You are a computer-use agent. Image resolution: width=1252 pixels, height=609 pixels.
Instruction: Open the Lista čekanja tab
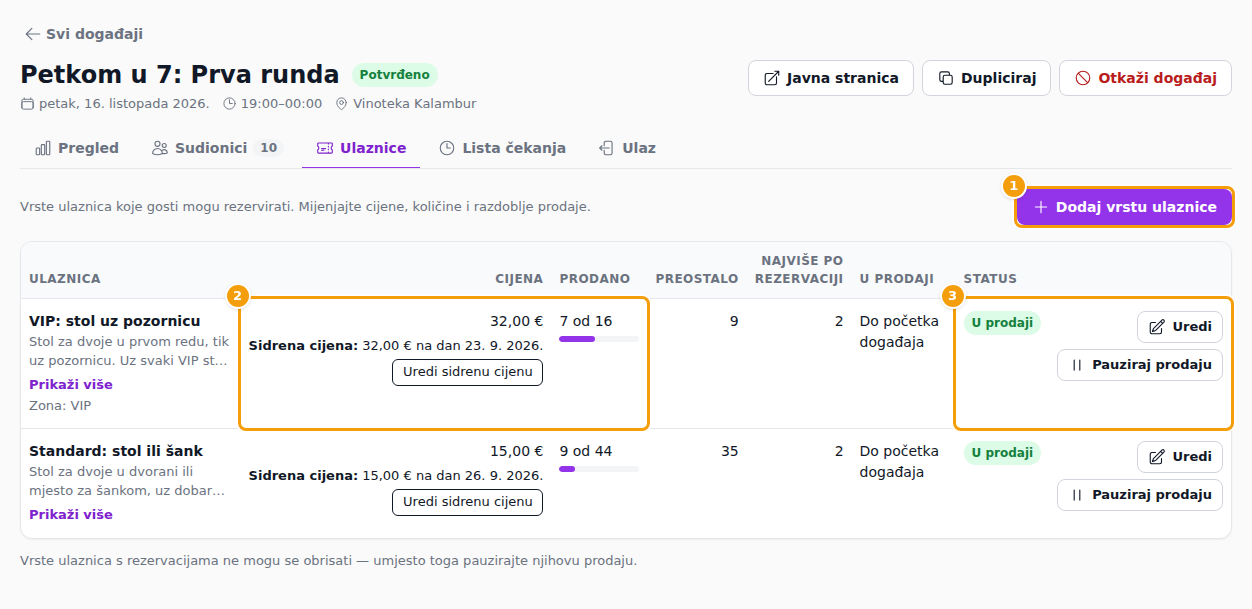tap(502, 148)
